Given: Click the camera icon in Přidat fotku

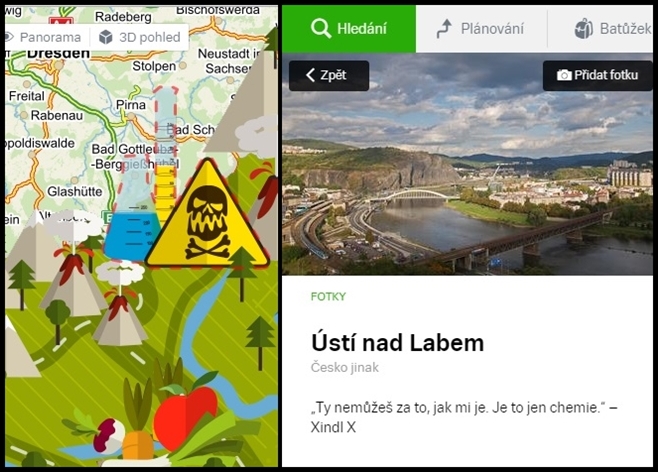Looking at the screenshot, I should tap(564, 75).
